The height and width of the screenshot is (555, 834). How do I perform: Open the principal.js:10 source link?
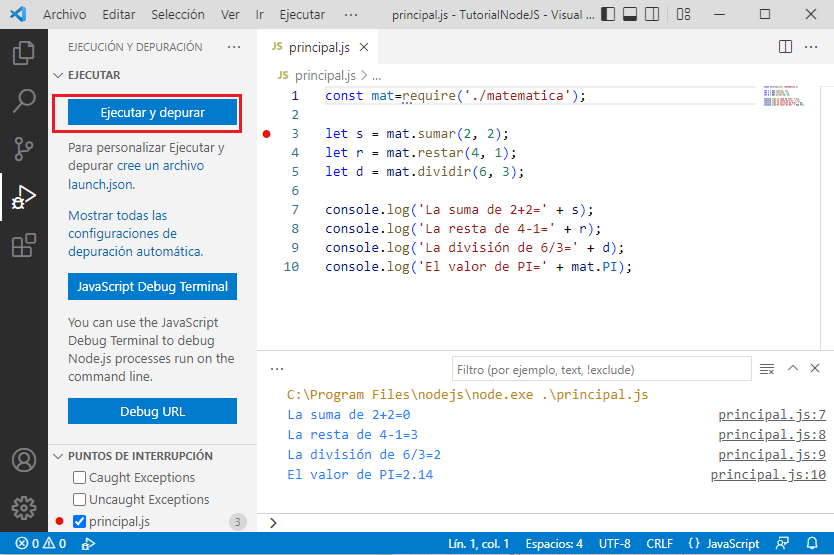pos(768,475)
